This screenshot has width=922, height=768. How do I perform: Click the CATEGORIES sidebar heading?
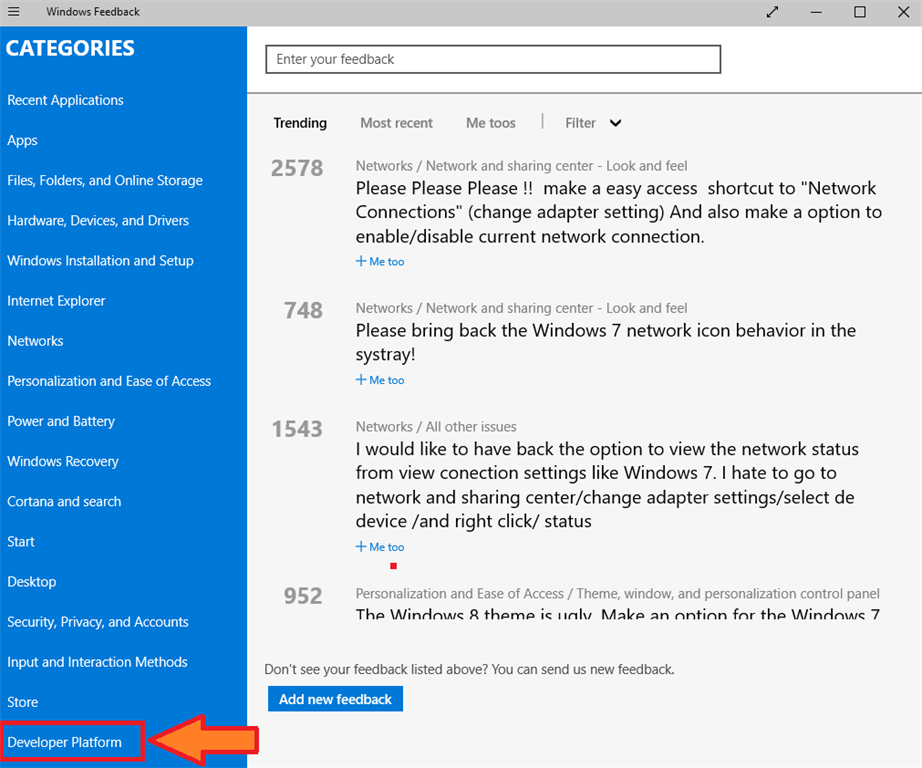70,48
